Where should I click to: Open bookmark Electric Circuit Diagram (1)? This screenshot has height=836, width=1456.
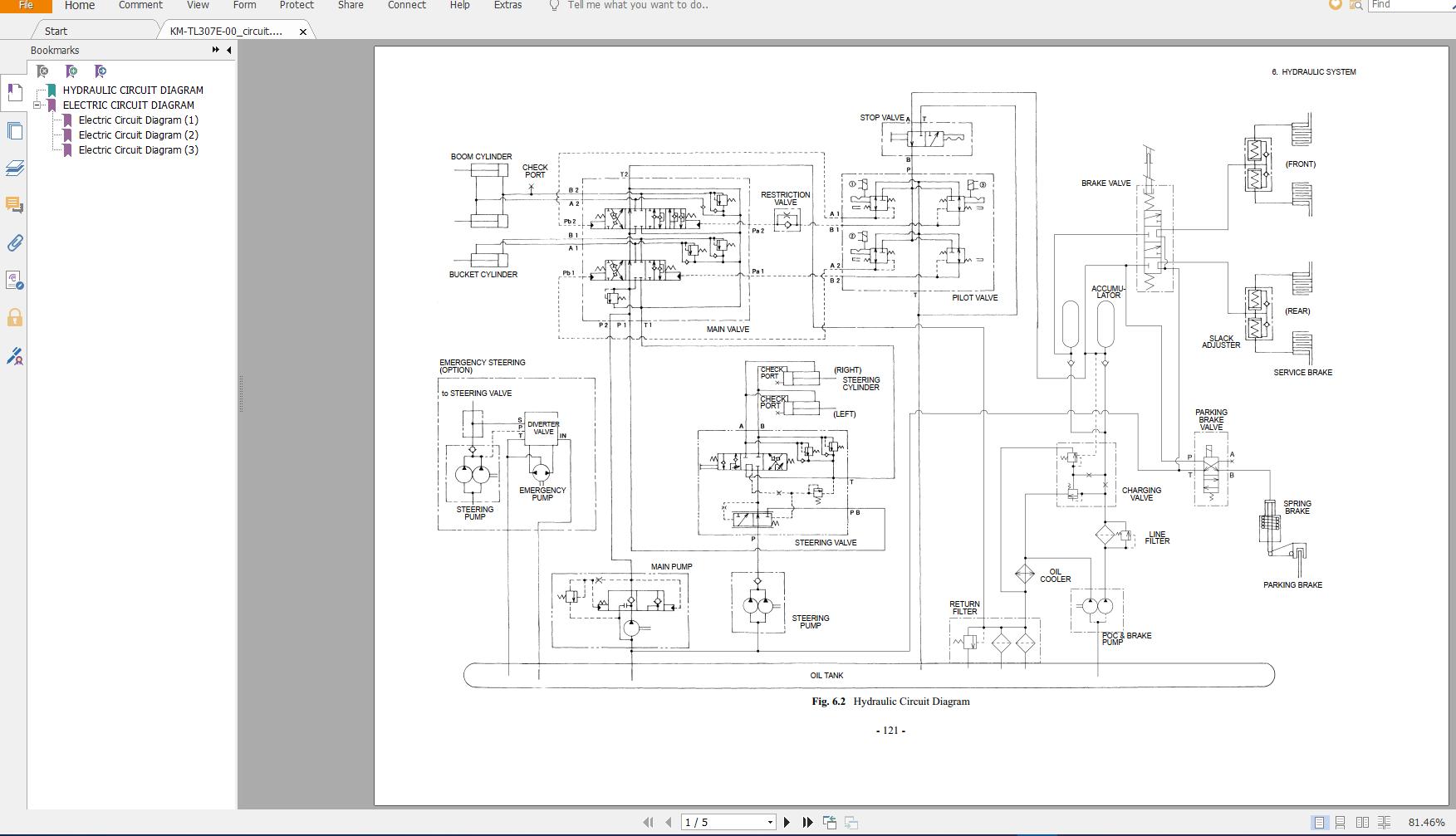point(139,120)
